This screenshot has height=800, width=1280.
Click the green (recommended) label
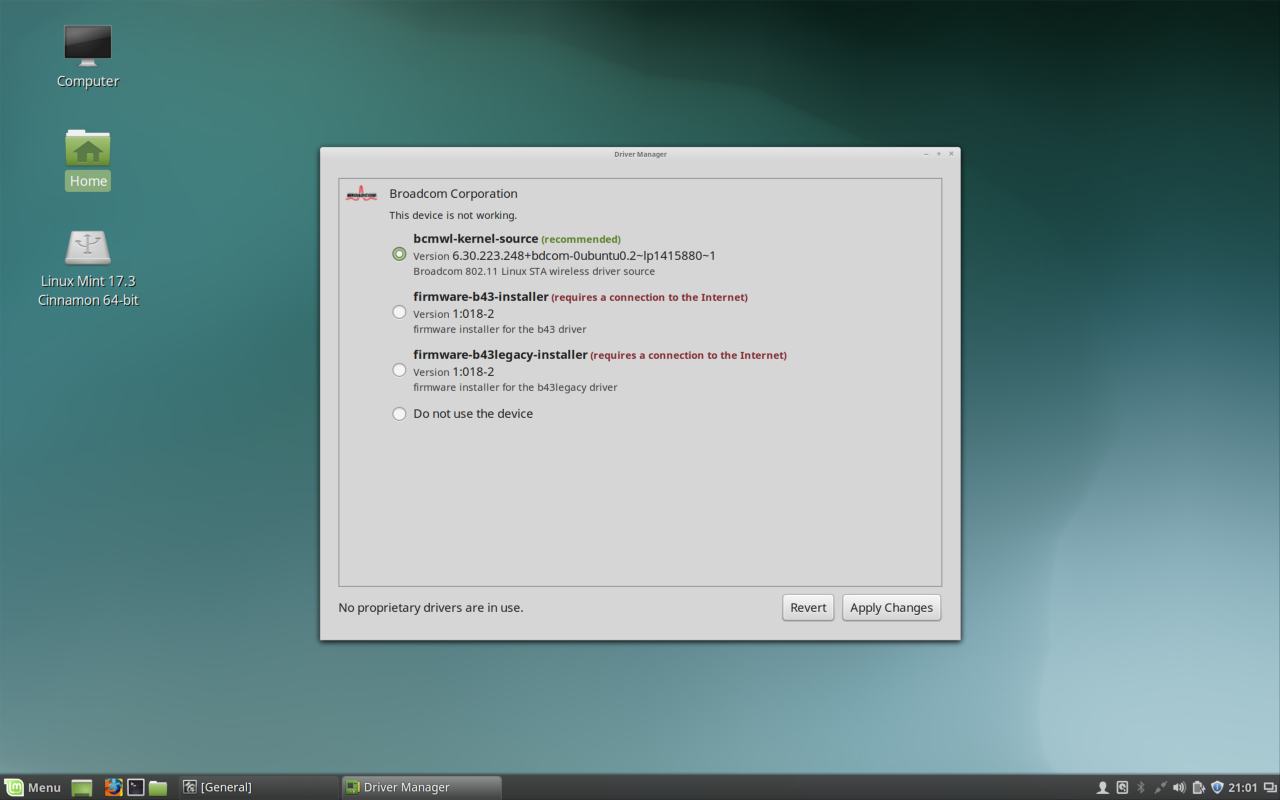click(581, 240)
